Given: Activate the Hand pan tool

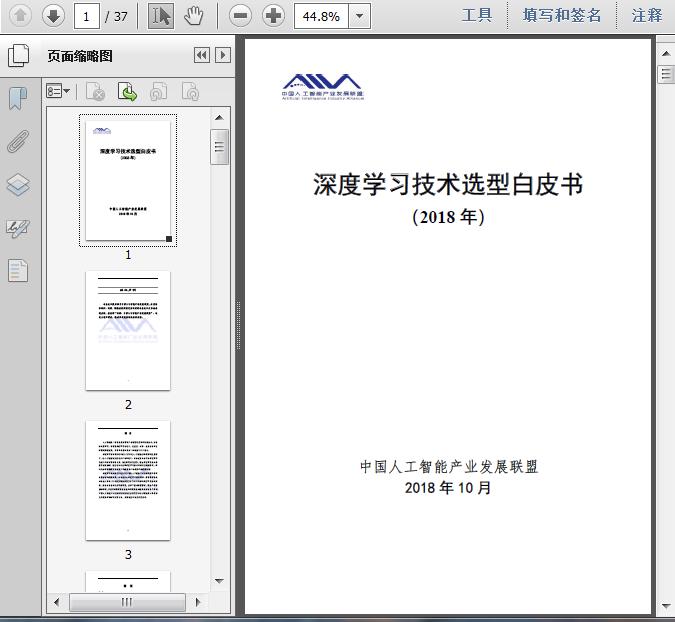Looking at the screenshot, I should pos(194,16).
